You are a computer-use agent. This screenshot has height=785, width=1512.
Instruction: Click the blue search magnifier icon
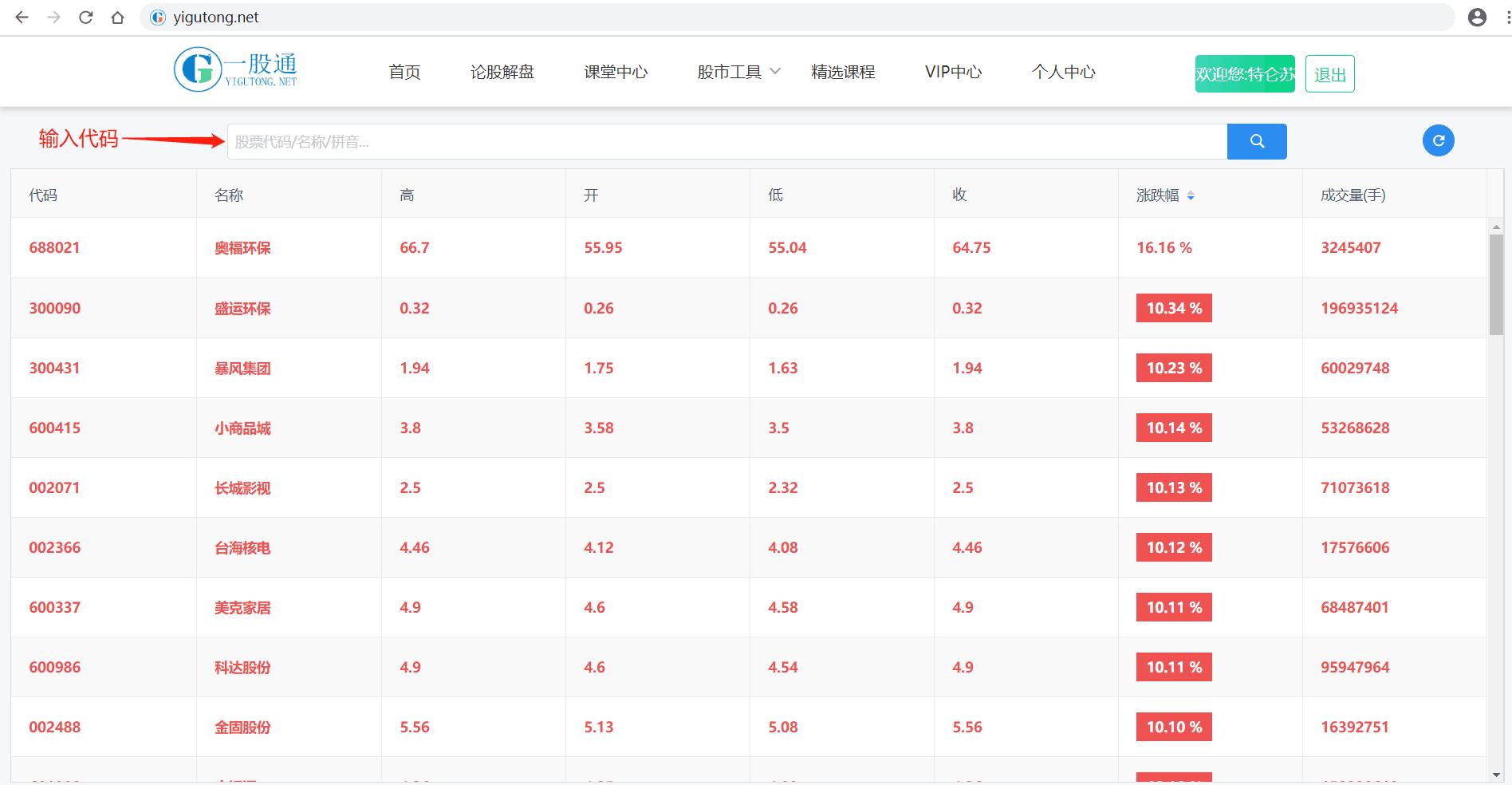tap(1257, 141)
